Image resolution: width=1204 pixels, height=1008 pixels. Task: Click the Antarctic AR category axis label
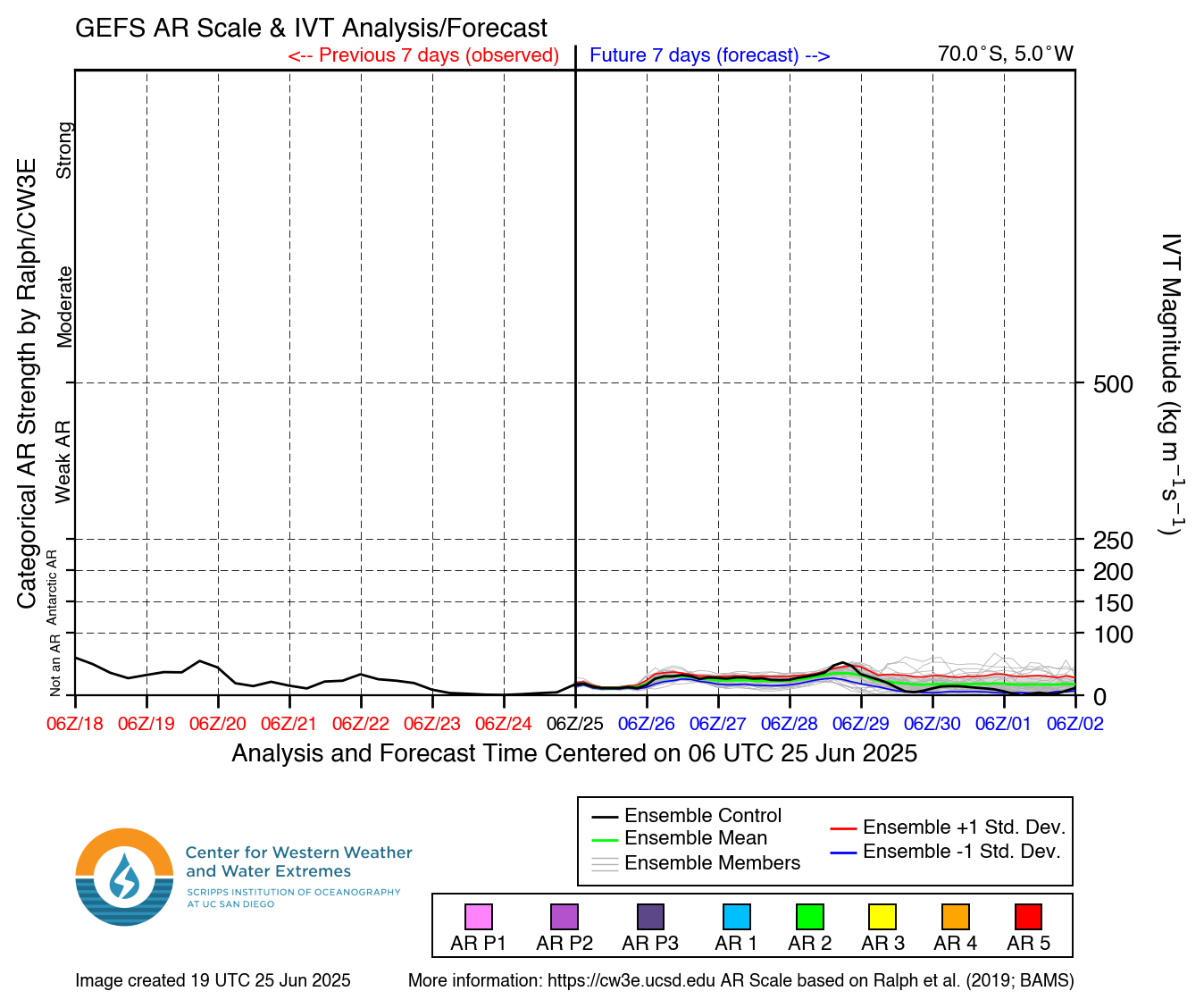[52, 587]
